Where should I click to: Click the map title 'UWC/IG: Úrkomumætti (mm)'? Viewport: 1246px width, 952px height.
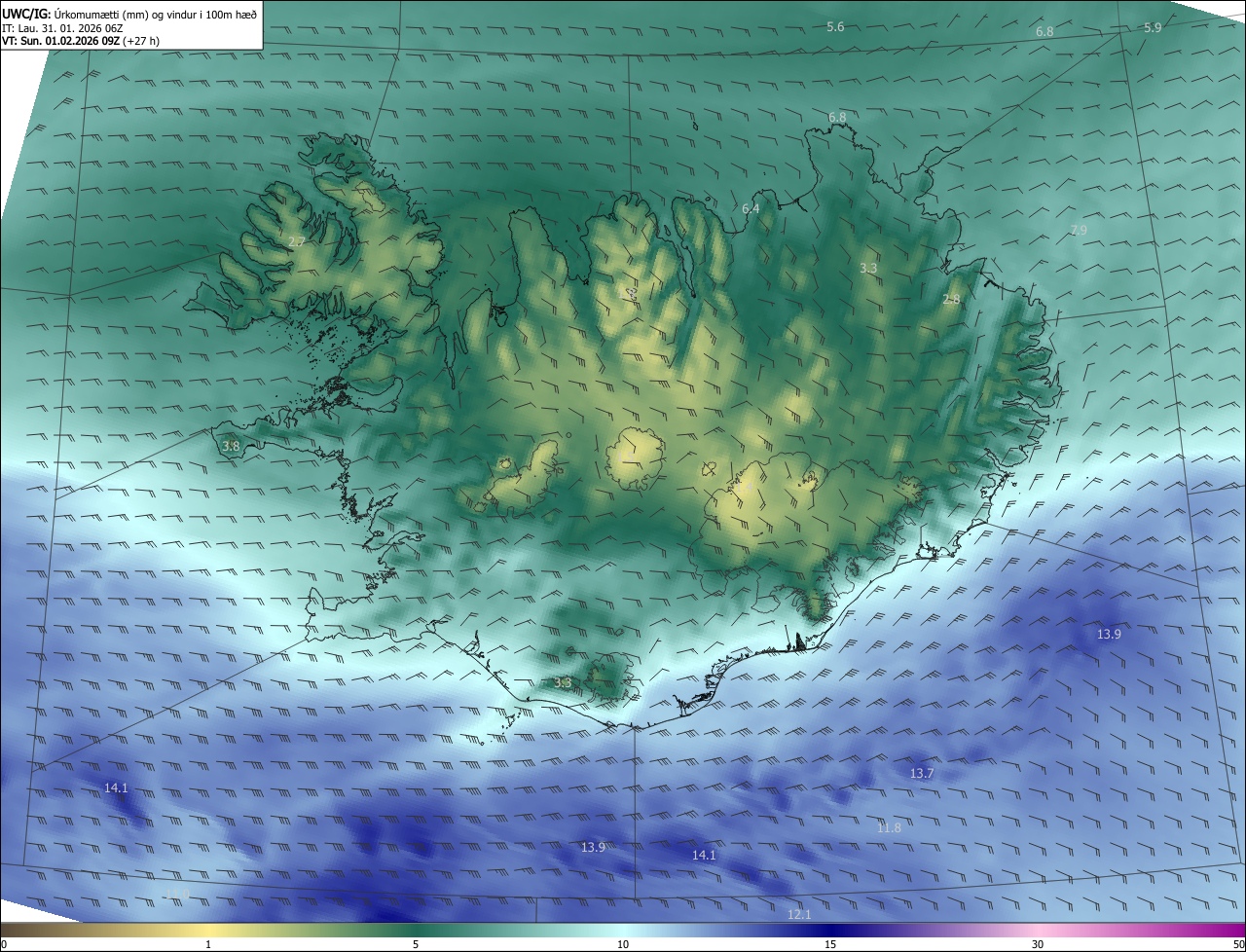tap(74, 14)
